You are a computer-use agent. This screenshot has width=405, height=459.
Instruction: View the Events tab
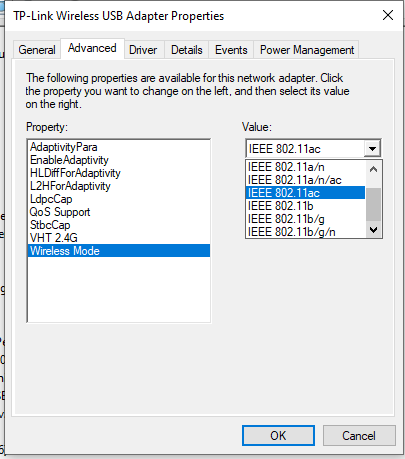[231, 50]
